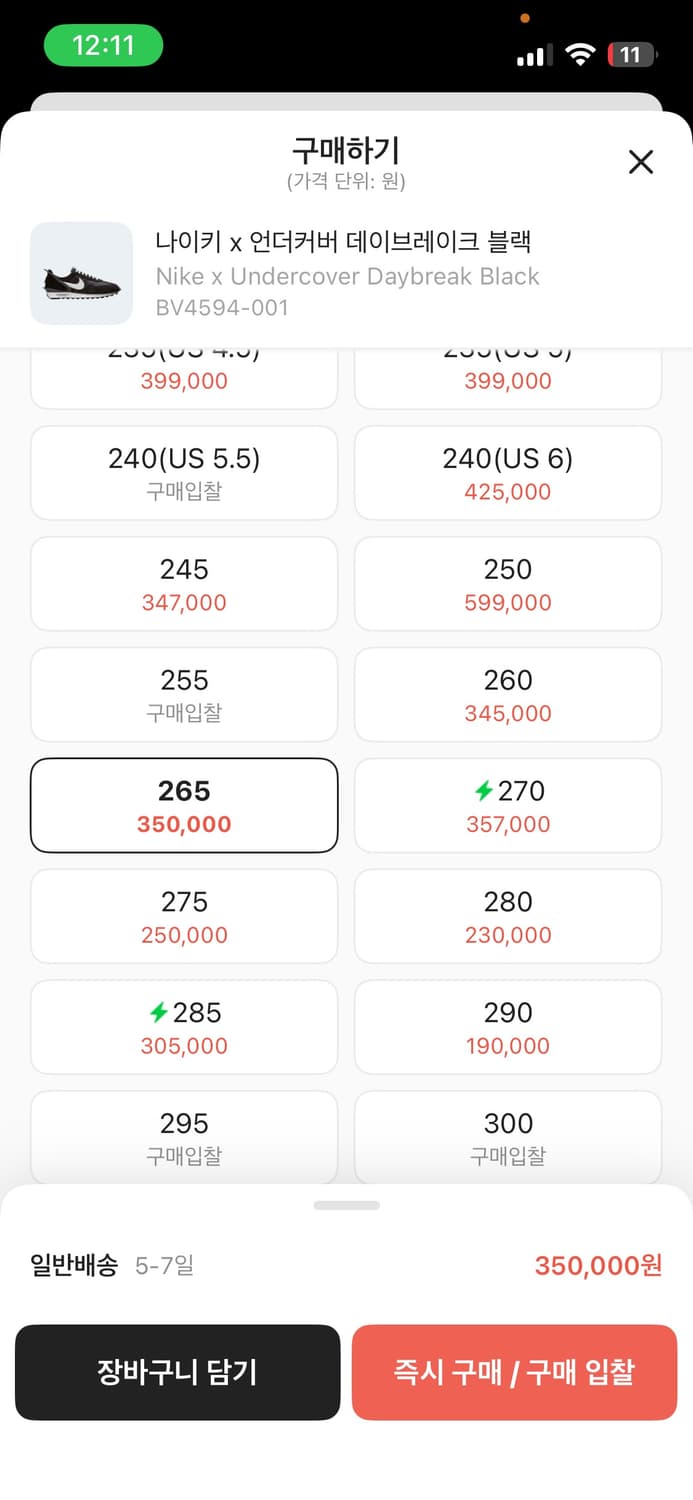This screenshot has width=693, height=1500.
Task: Select size 255 marked 구매입찰
Action: point(184,694)
